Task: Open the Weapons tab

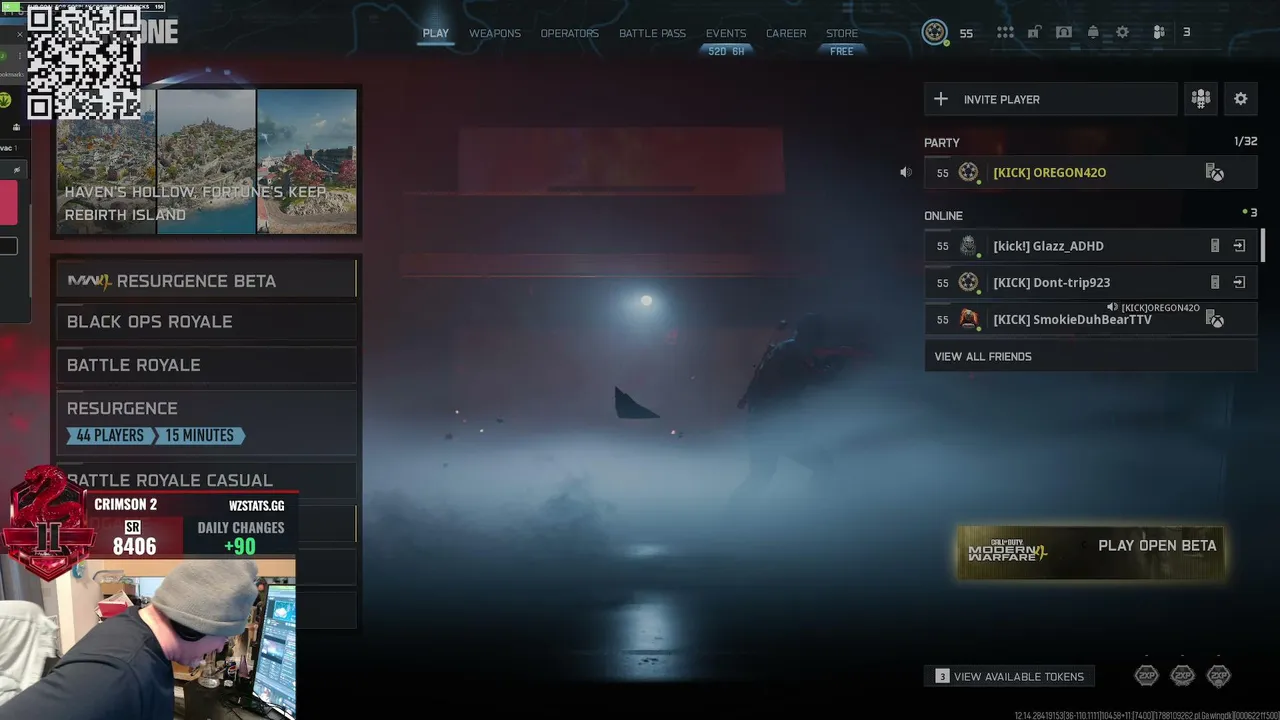Action: (495, 33)
